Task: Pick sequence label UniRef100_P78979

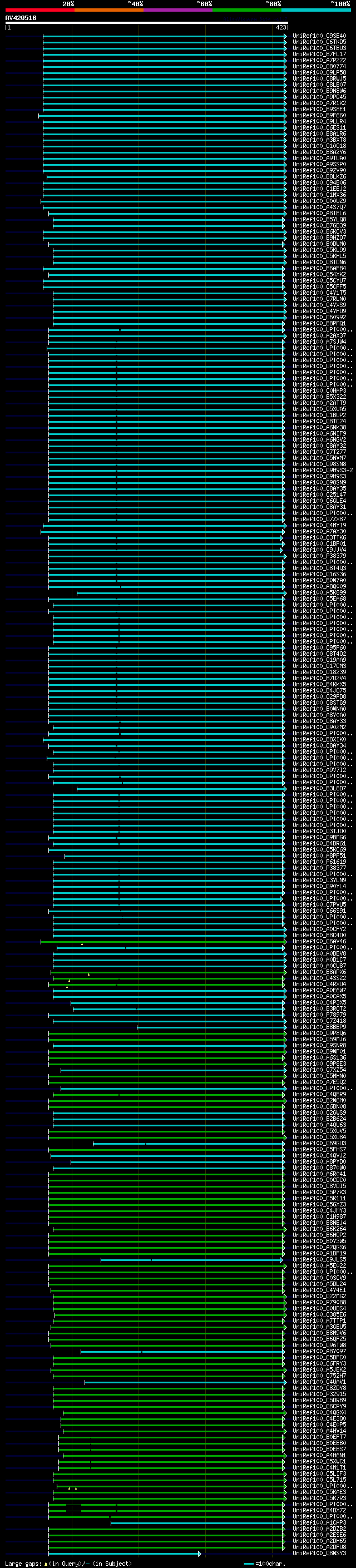Action: 319,1015
